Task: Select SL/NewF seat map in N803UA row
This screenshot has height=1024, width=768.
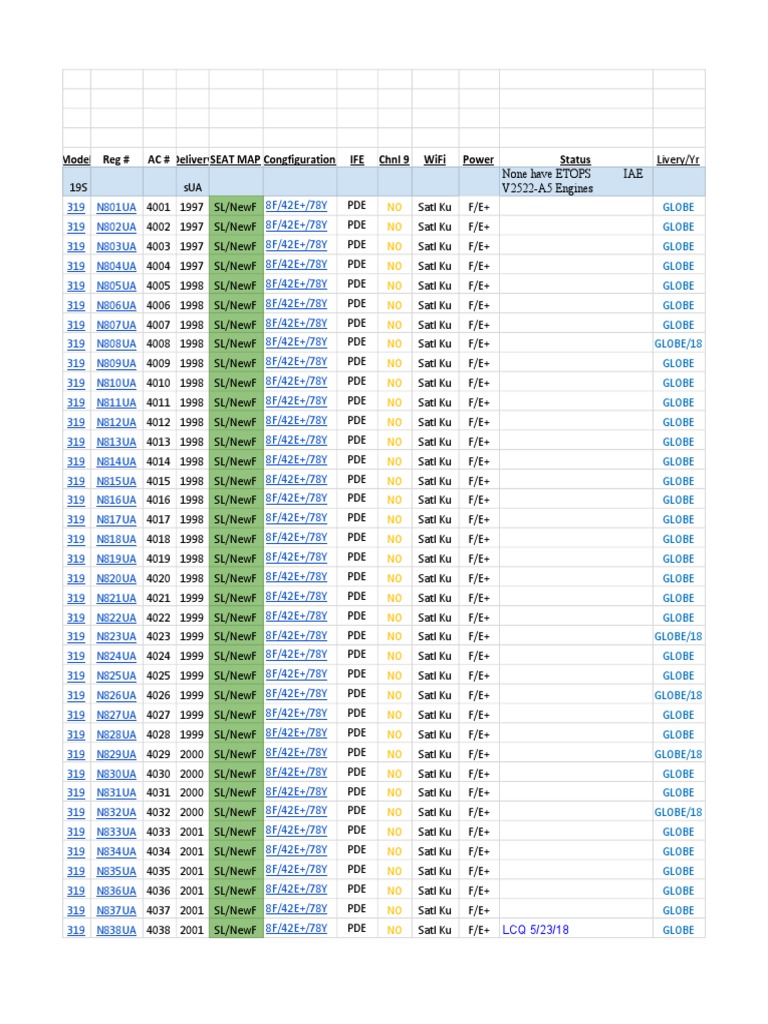Action: click(235, 246)
